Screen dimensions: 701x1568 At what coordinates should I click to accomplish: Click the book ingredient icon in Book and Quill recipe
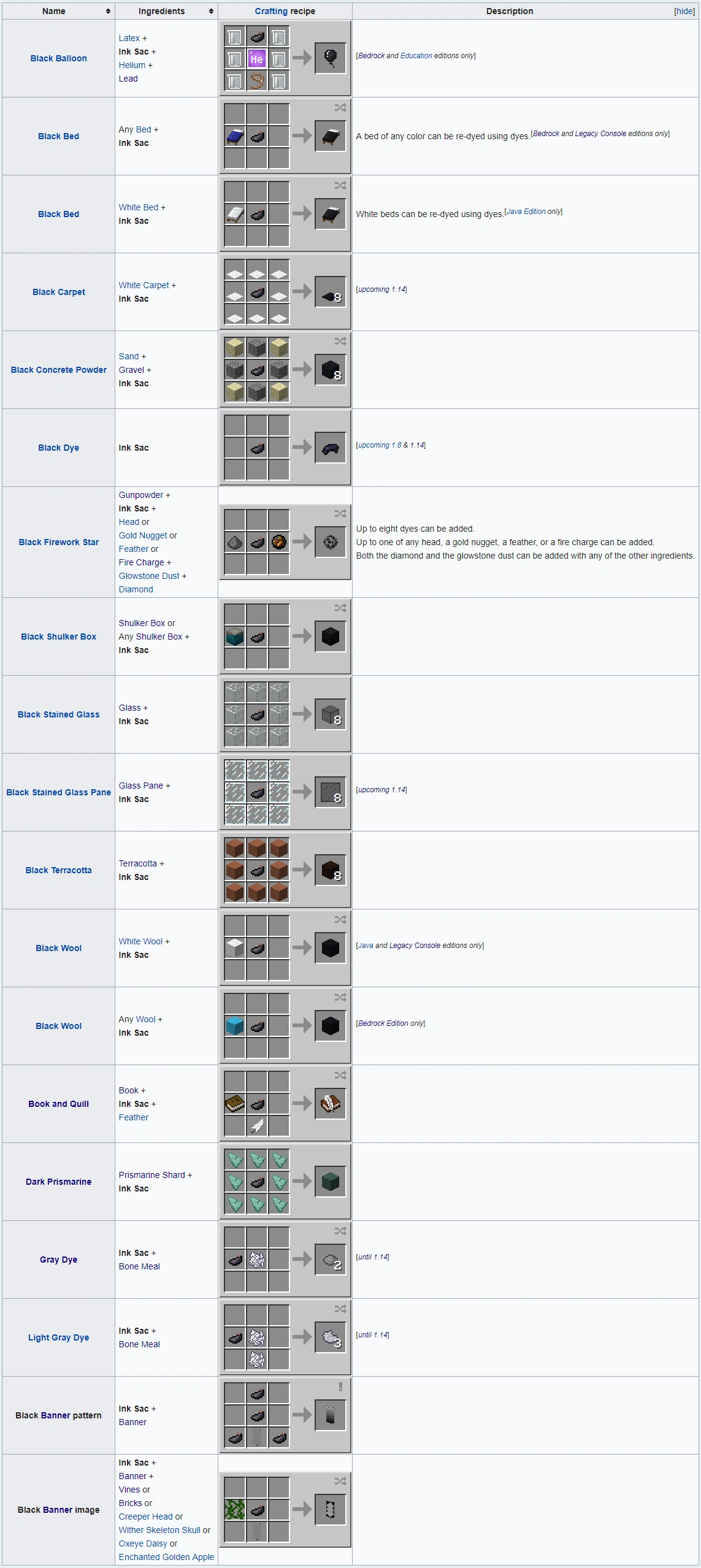tap(235, 1104)
